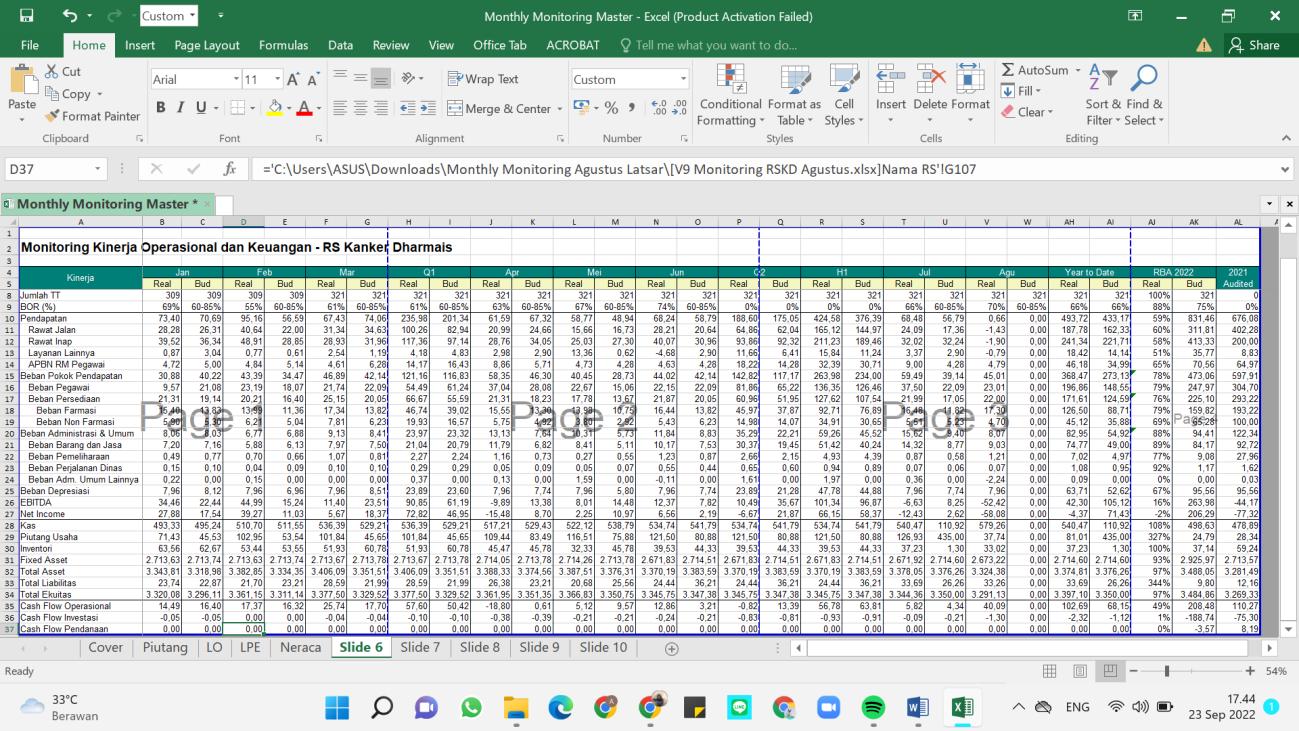
Task: Open the number format Custom dropdown
Action: point(684,80)
